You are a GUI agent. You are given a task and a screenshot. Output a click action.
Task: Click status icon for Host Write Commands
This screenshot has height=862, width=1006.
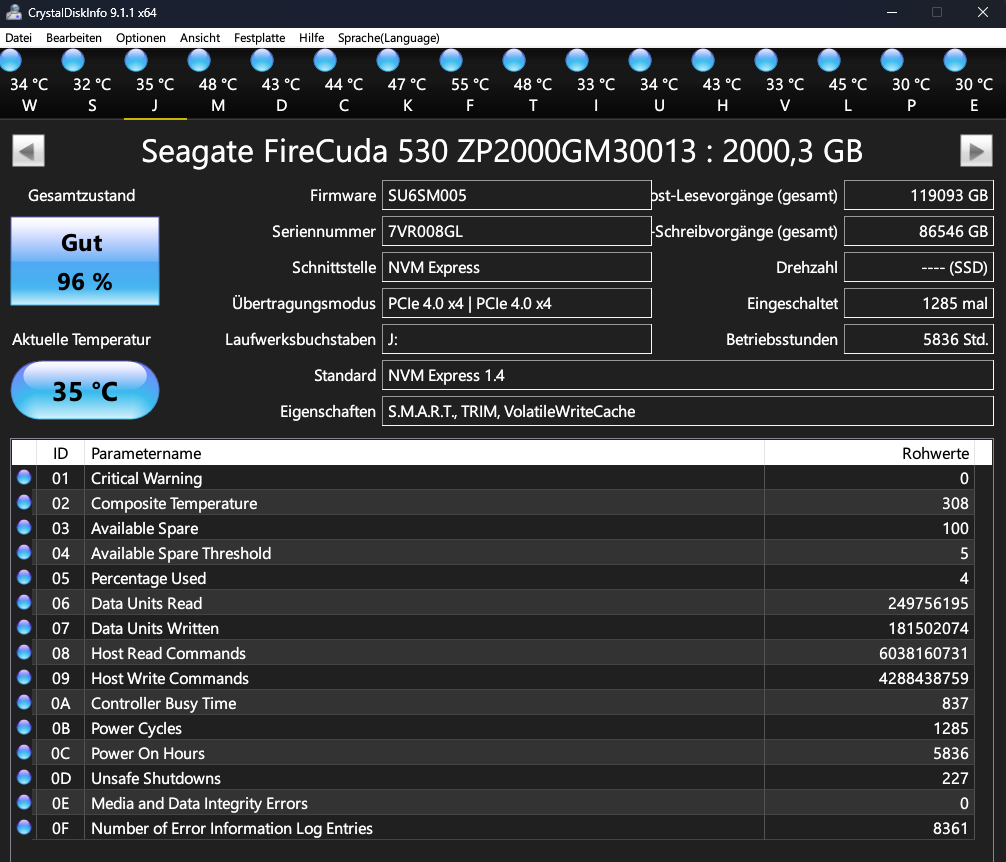24,677
